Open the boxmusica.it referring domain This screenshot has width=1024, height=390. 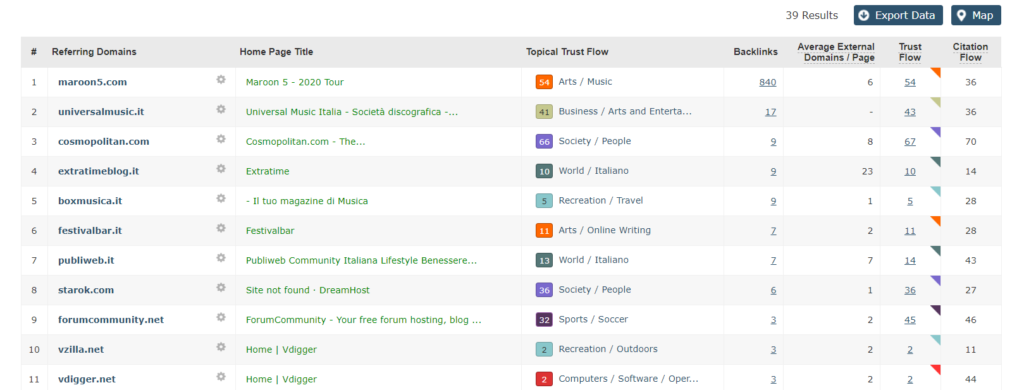click(x=89, y=201)
